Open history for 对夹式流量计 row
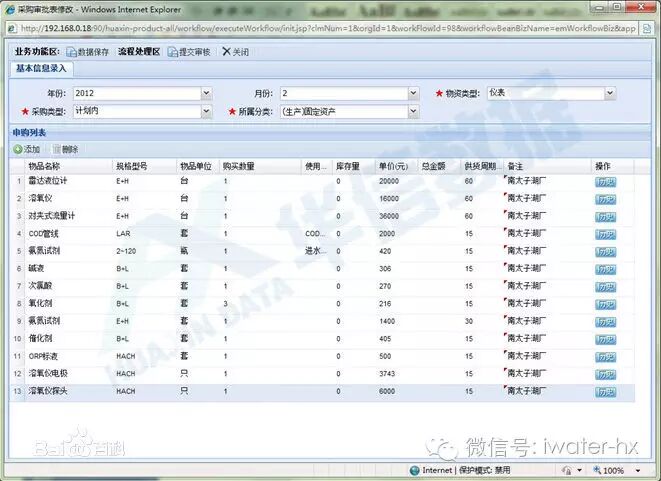The width and height of the screenshot is (661, 481). point(605,217)
